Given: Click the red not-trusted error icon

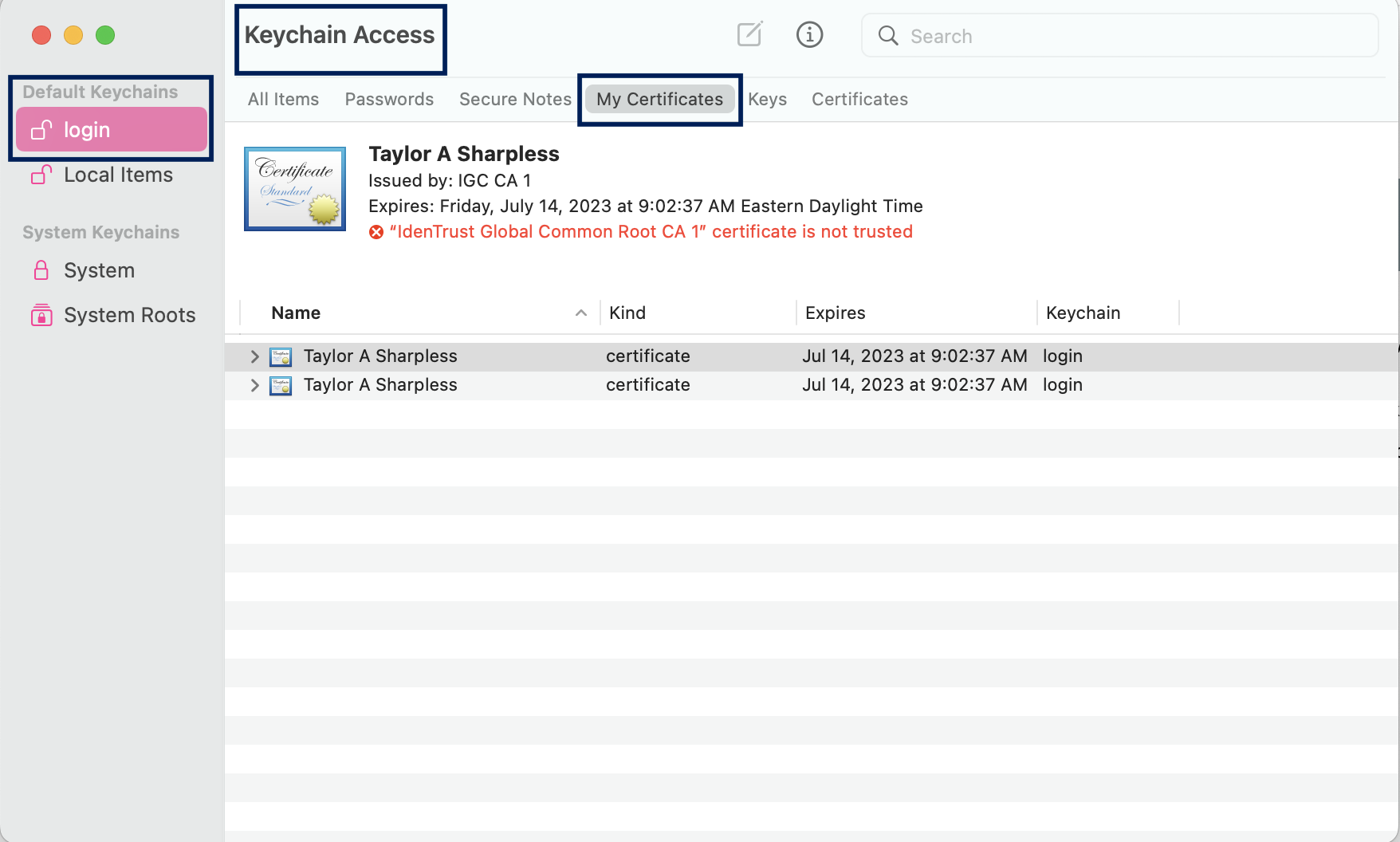Looking at the screenshot, I should pyautogui.click(x=376, y=231).
